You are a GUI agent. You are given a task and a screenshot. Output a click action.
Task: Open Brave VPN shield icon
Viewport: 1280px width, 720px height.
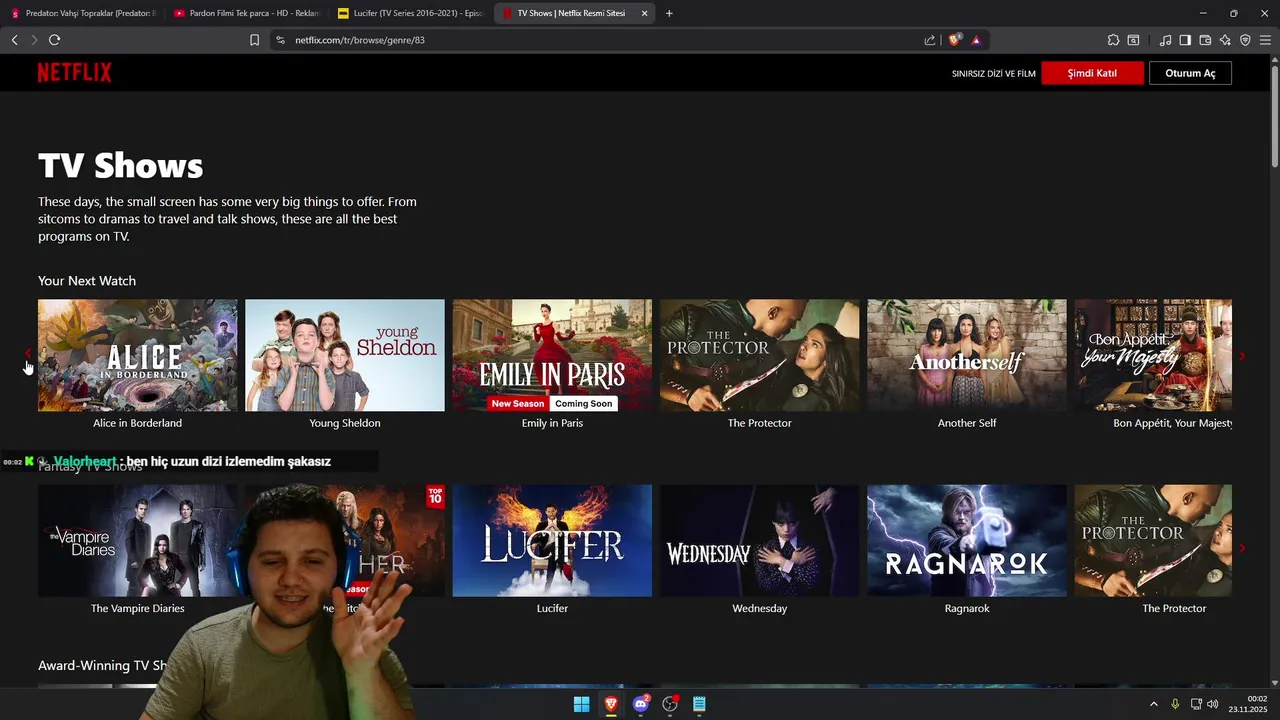pyautogui.click(x=1245, y=40)
